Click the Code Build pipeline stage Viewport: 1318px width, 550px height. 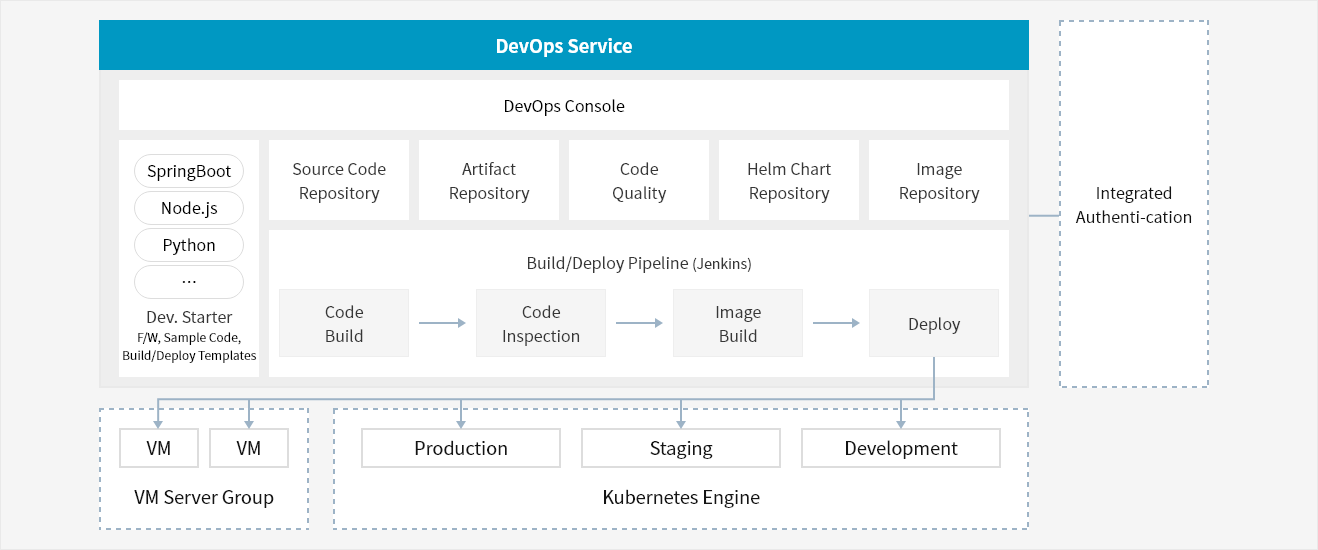tap(344, 323)
